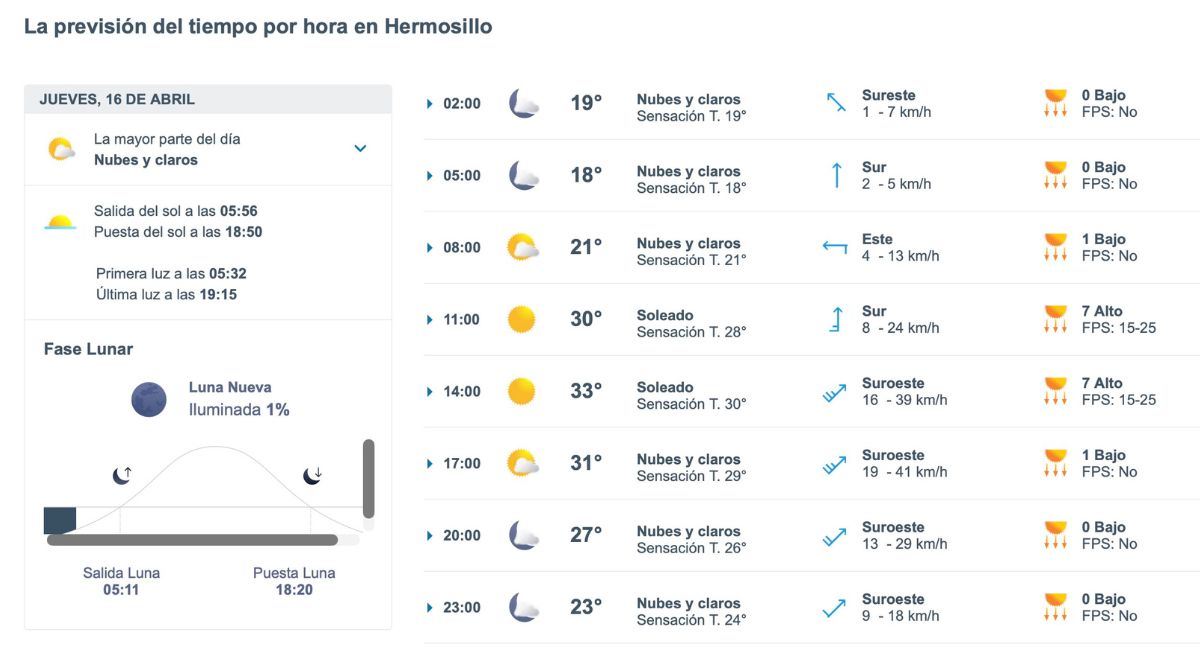Expand the 23:00 forecast row

430,607
